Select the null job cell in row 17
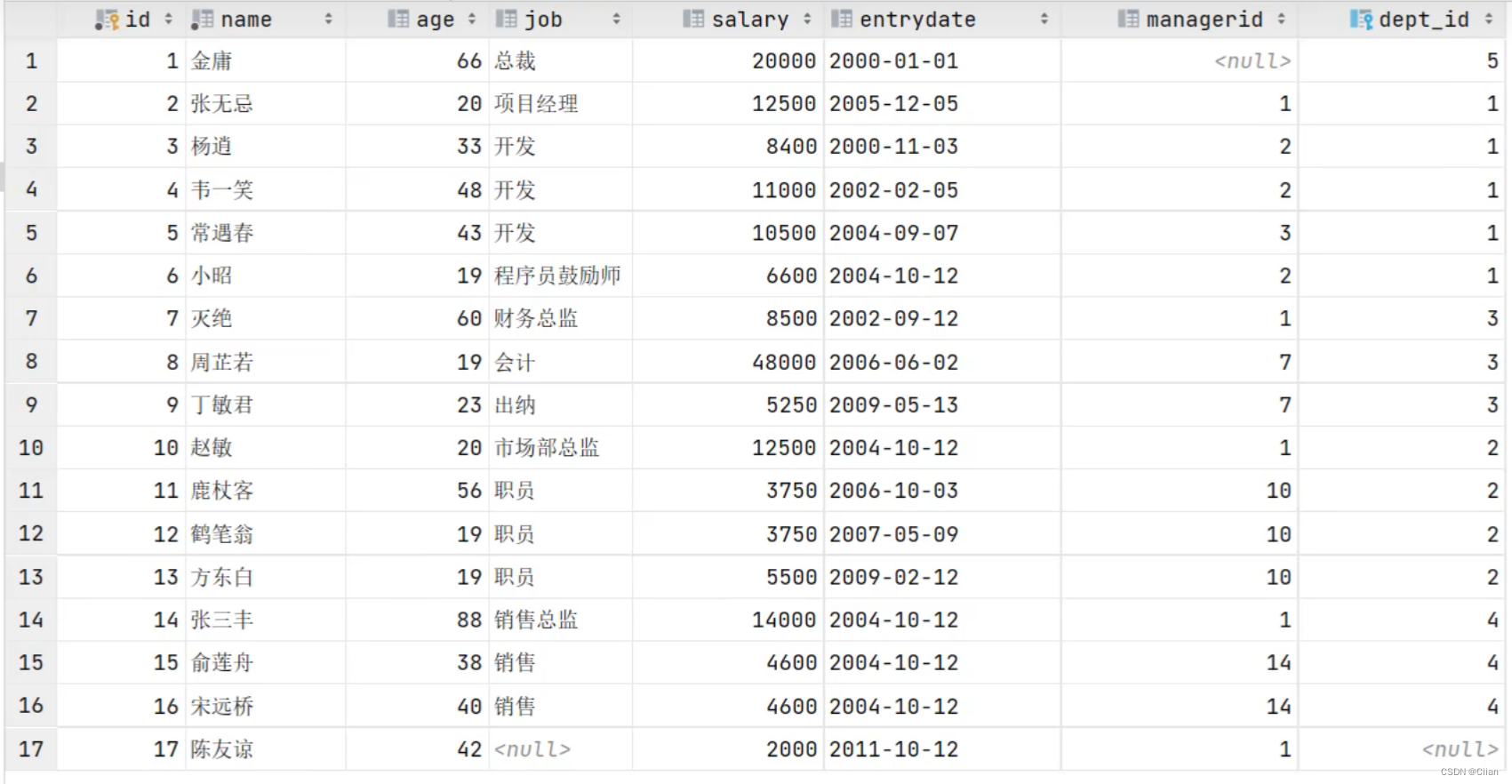The image size is (1512, 784). [x=560, y=749]
